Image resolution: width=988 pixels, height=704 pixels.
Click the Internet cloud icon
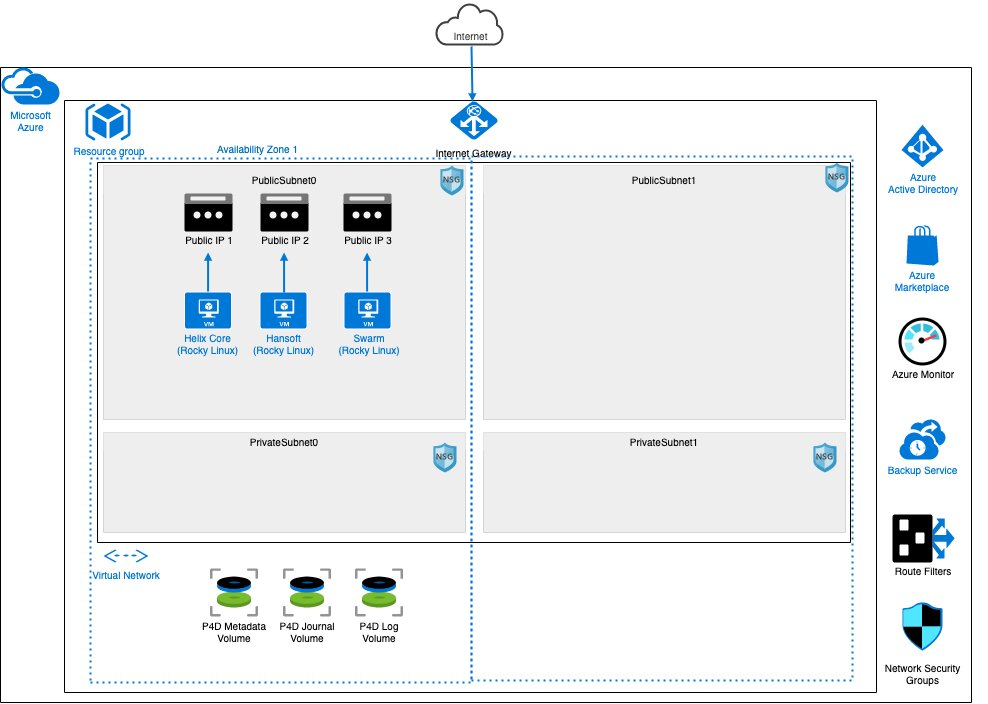click(469, 26)
